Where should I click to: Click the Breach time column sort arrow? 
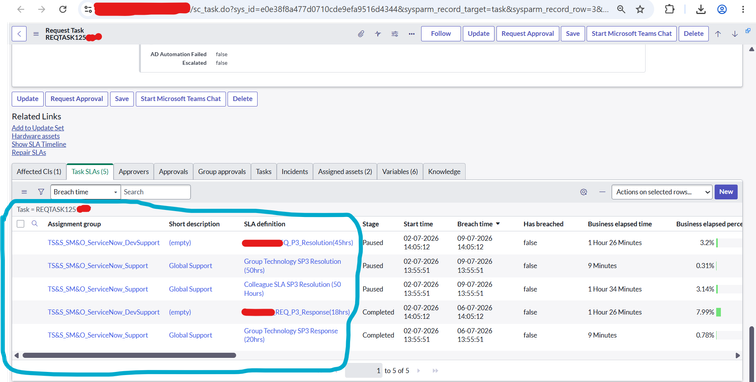coord(498,224)
